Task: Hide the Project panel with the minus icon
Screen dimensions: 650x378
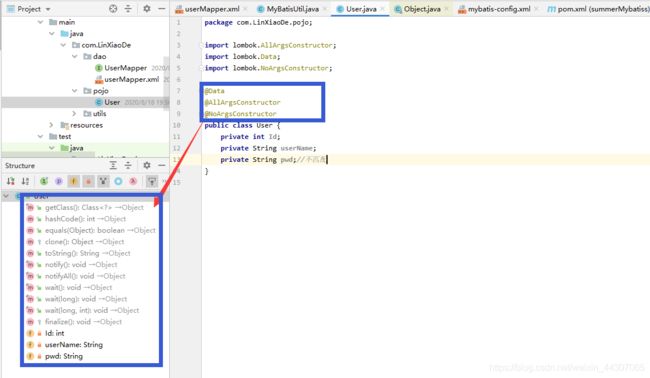Action: [x=161, y=9]
